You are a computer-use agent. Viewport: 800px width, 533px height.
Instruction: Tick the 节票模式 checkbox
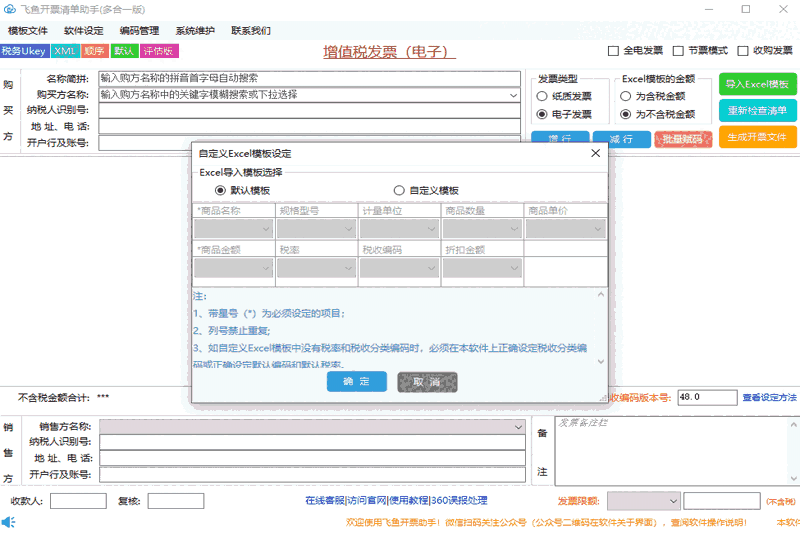coord(678,50)
